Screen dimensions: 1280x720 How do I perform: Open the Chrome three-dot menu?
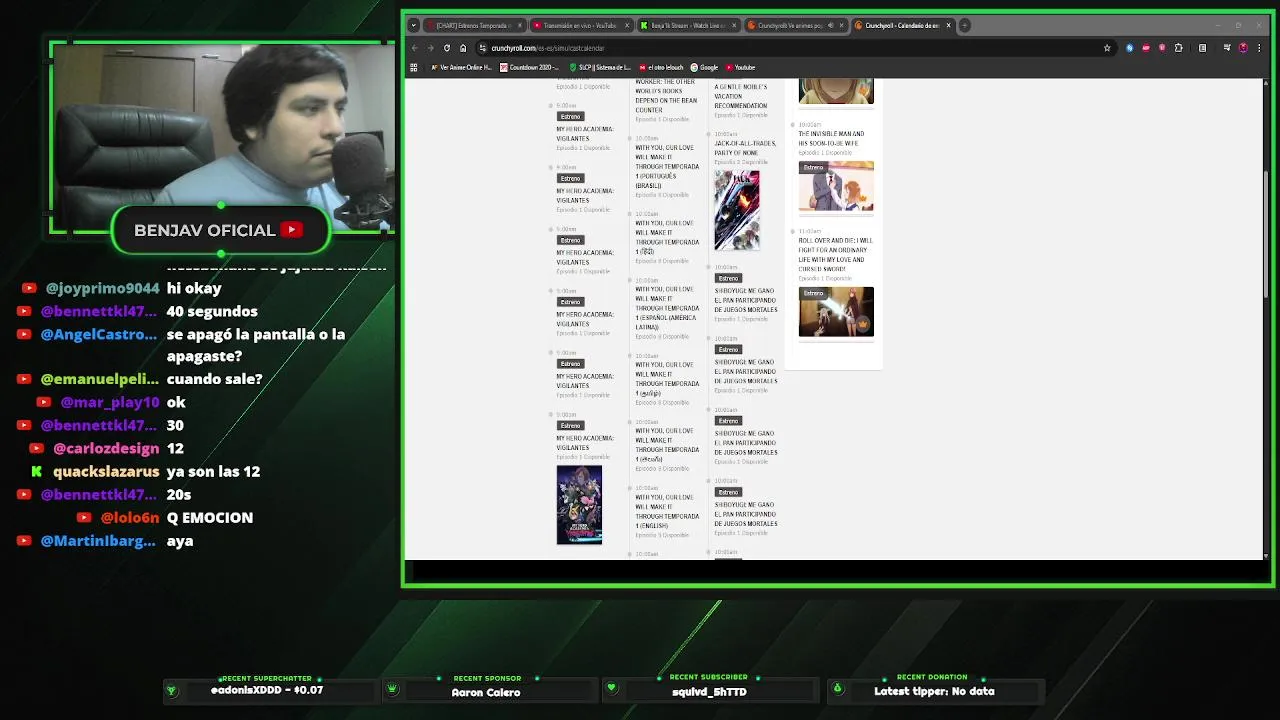tap(1258, 48)
